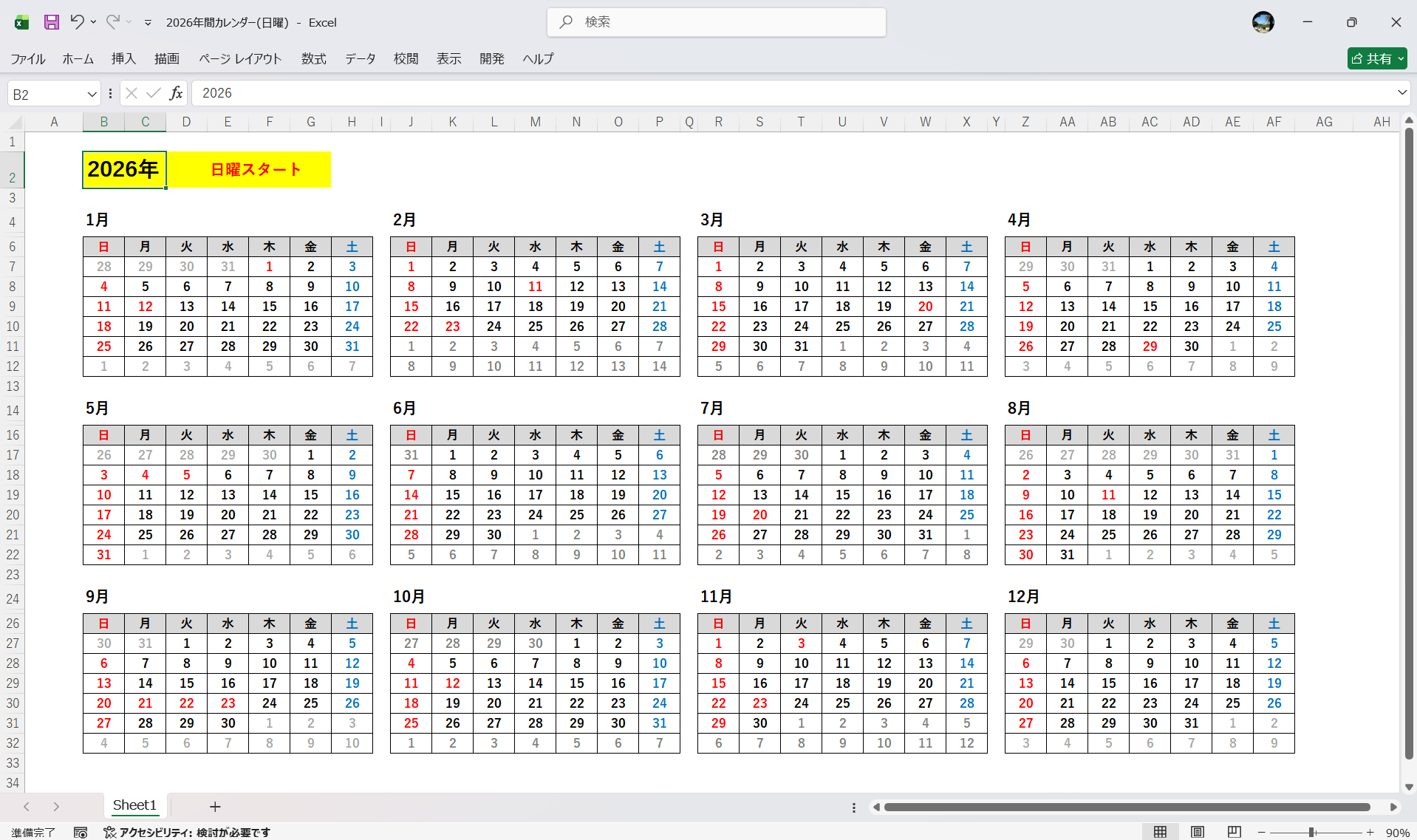Switch to Normal view in status bar
1417x840 pixels.
1160,833
